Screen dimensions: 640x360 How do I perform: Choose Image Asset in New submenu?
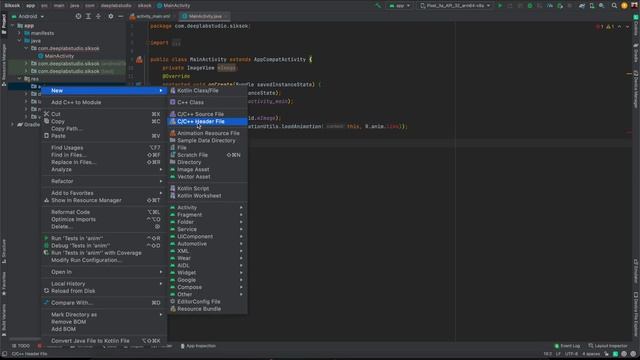pyautogui.click(x=207, y=170)
